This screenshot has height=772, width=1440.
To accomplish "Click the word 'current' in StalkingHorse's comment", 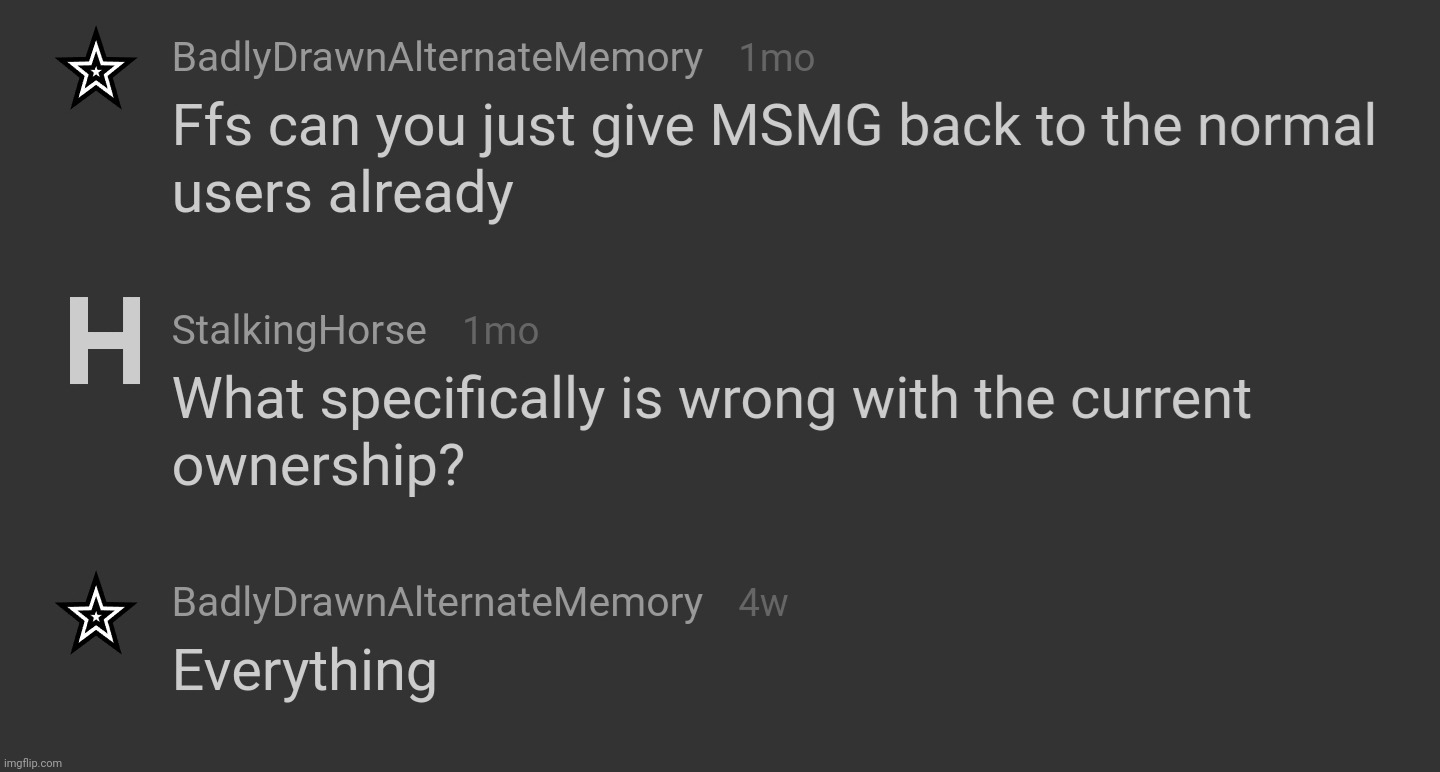I will [1161, 399].
